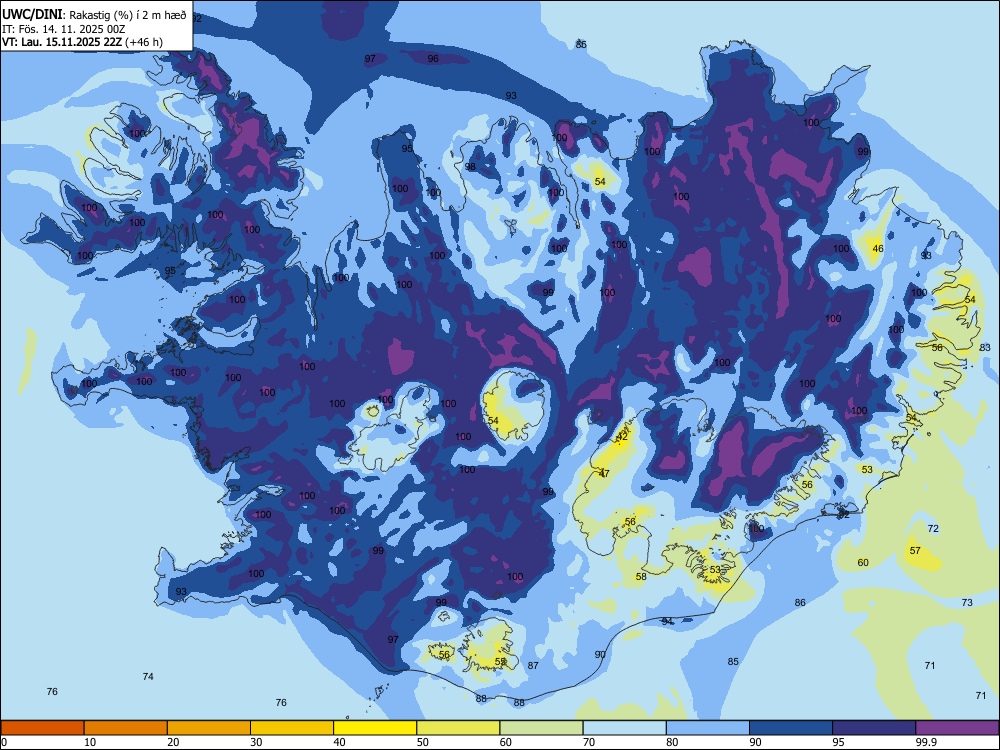Click the title text "UWC/DINI: Rakastig (%) í 2 m hæð"
1000x750 pixels.
pos(94,15)
